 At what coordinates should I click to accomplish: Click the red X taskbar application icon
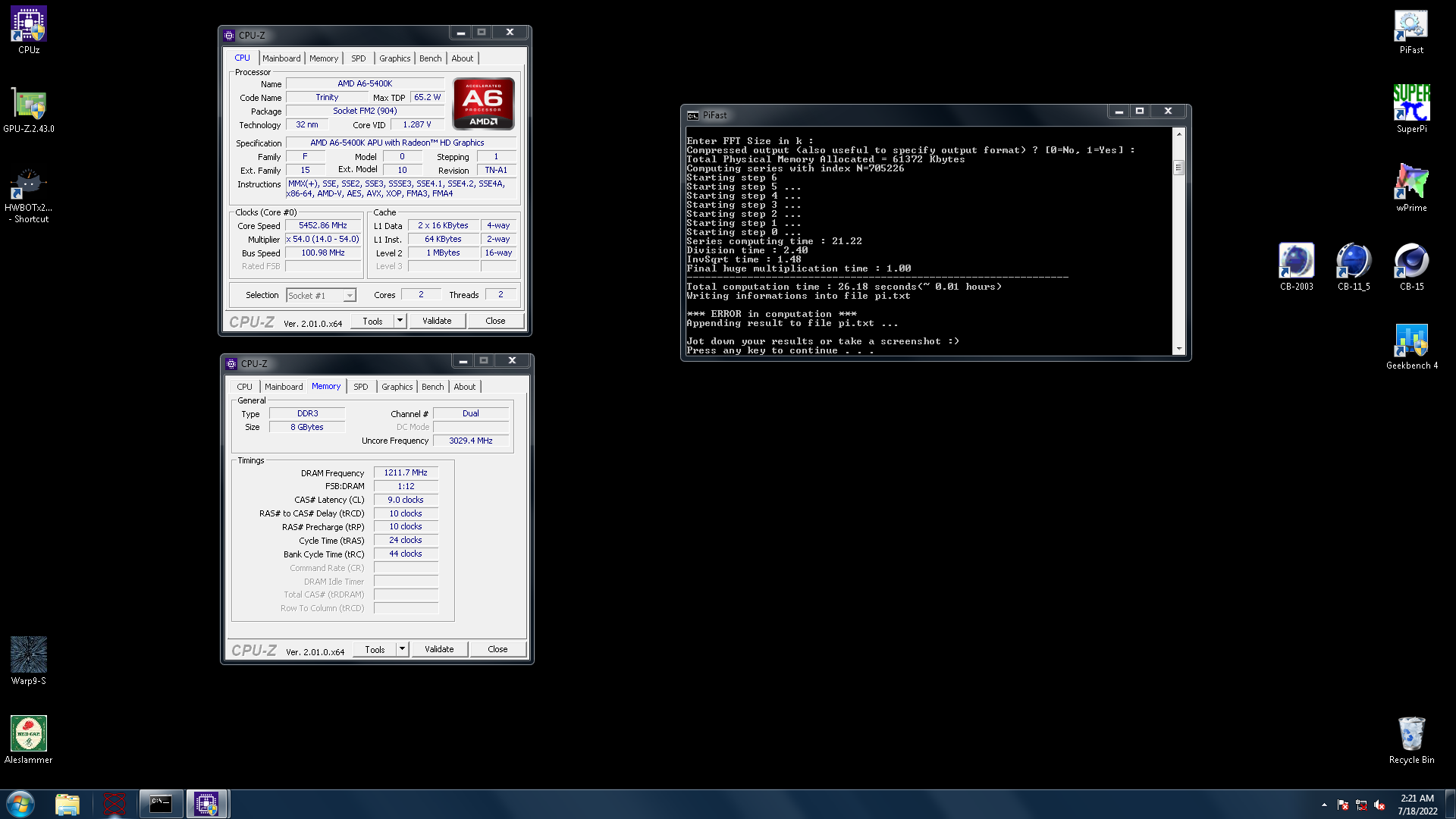click(x=115, y=804)
